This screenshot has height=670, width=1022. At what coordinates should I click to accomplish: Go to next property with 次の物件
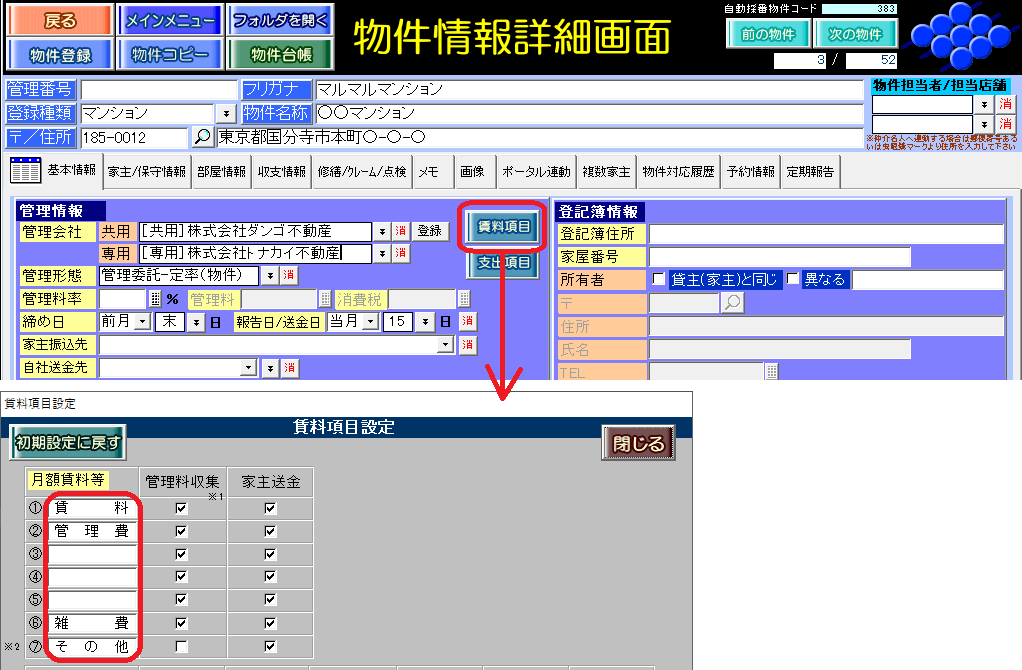point(855,34)
